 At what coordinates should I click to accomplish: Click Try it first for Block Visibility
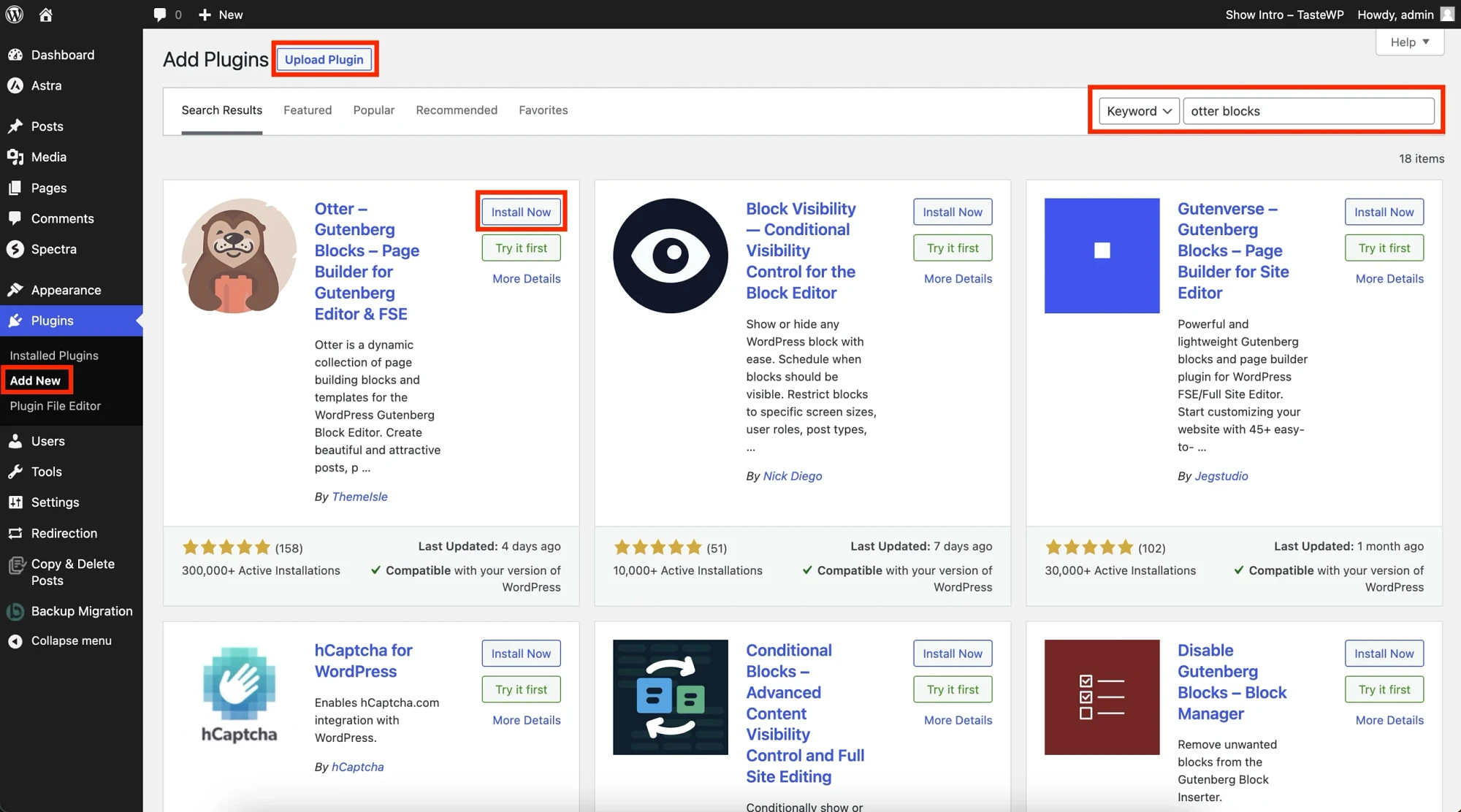(x=952, y=247)
